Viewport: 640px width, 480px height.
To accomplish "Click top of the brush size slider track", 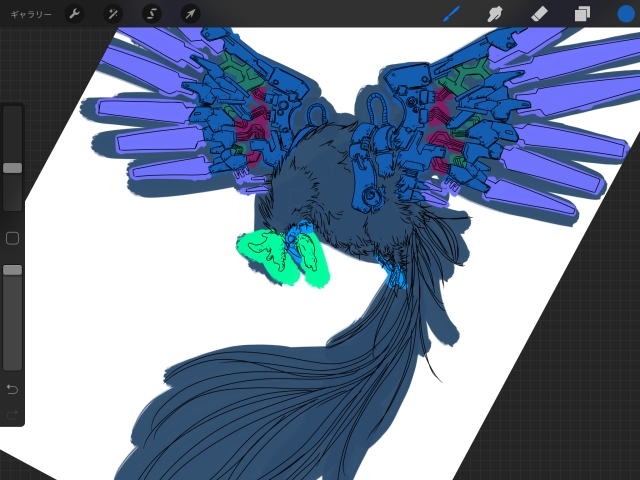I will click(12, 112).
